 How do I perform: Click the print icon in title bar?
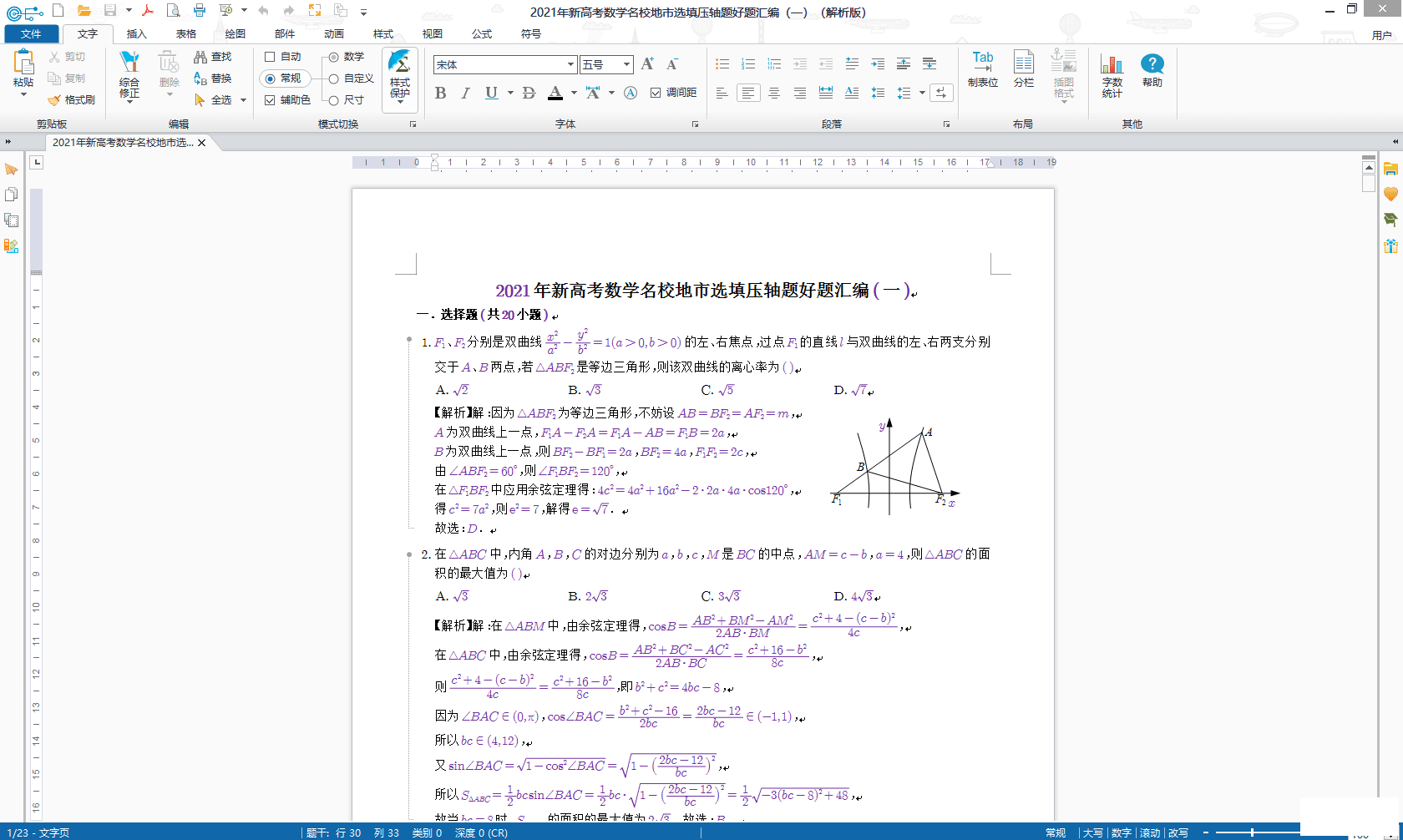pos(200,11)
